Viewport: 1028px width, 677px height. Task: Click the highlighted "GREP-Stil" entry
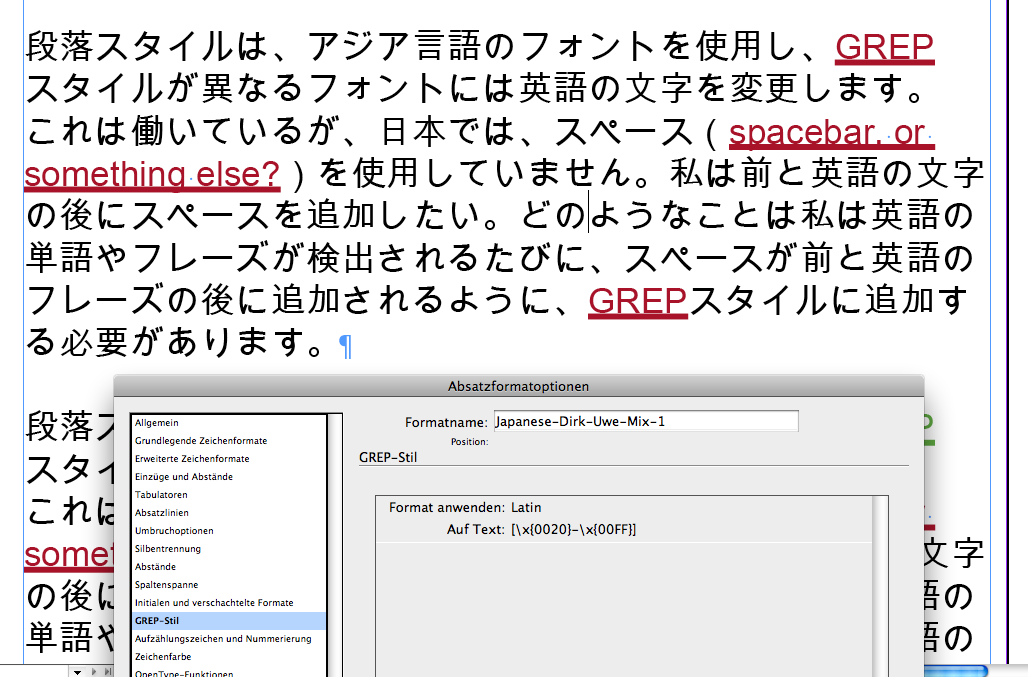point(157,621)
